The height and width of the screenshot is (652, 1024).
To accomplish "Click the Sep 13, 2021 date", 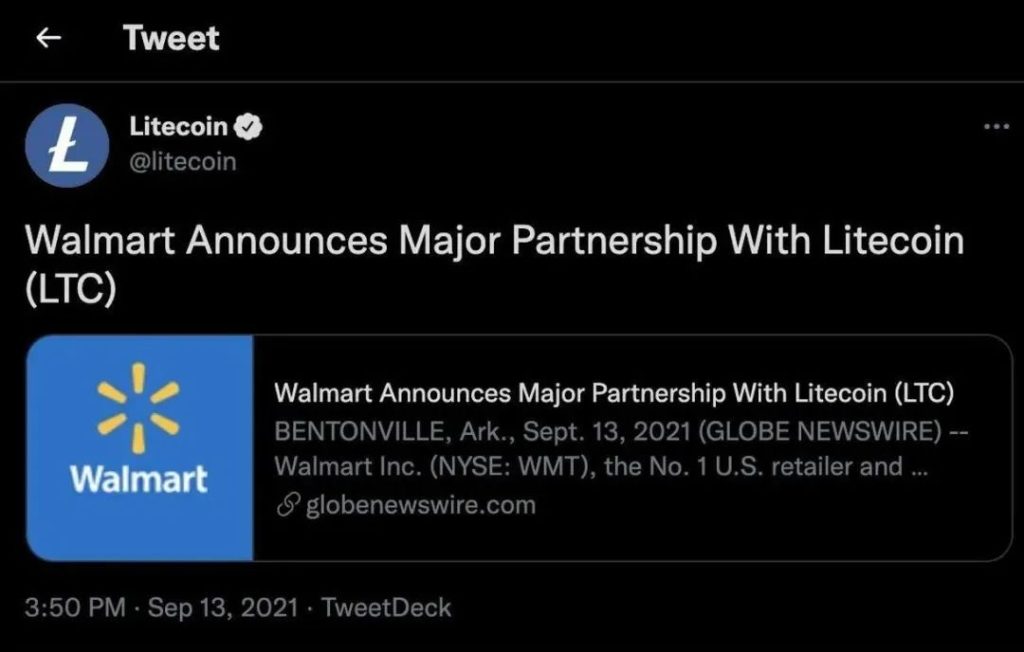I will click(223, 608).
